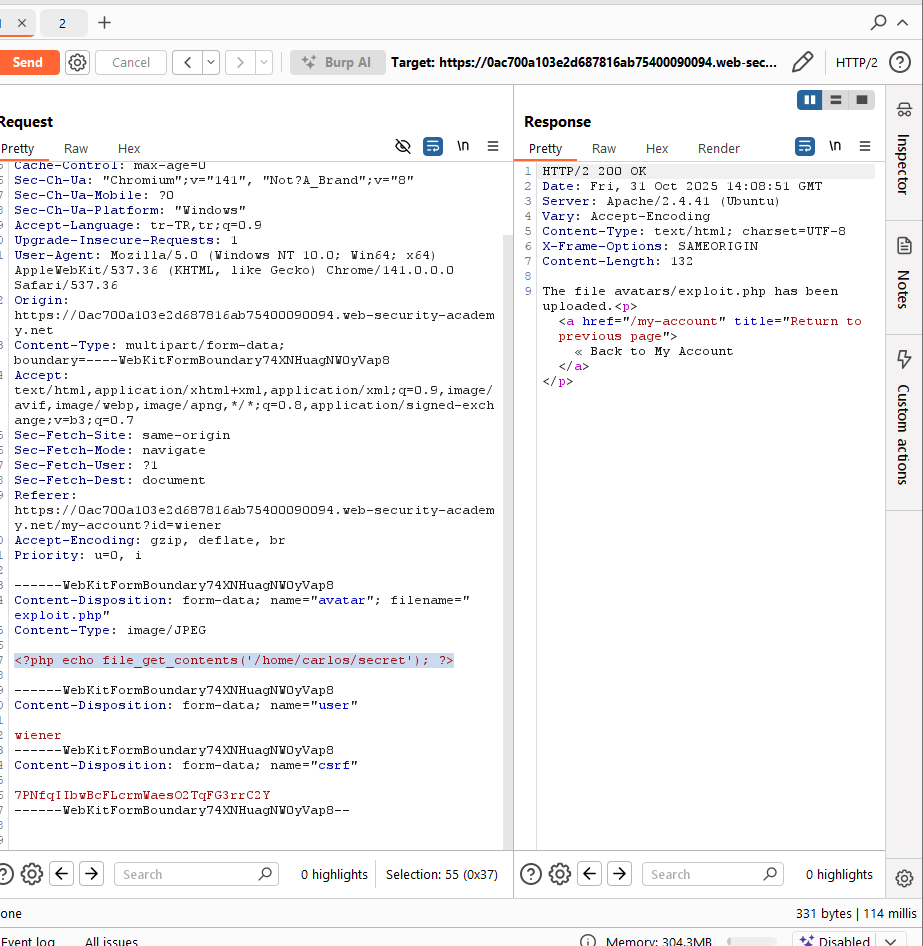Close the first Repeater tab

point(22,23)
